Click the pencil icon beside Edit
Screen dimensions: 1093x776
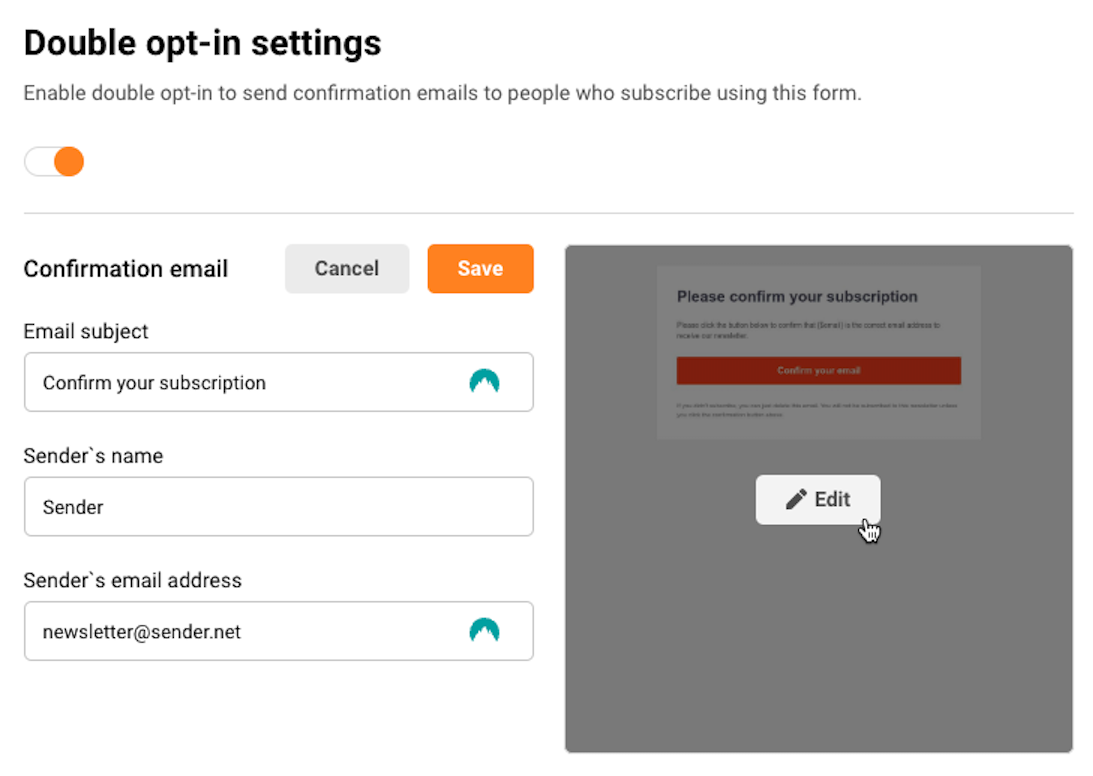(x=796, y=500)
